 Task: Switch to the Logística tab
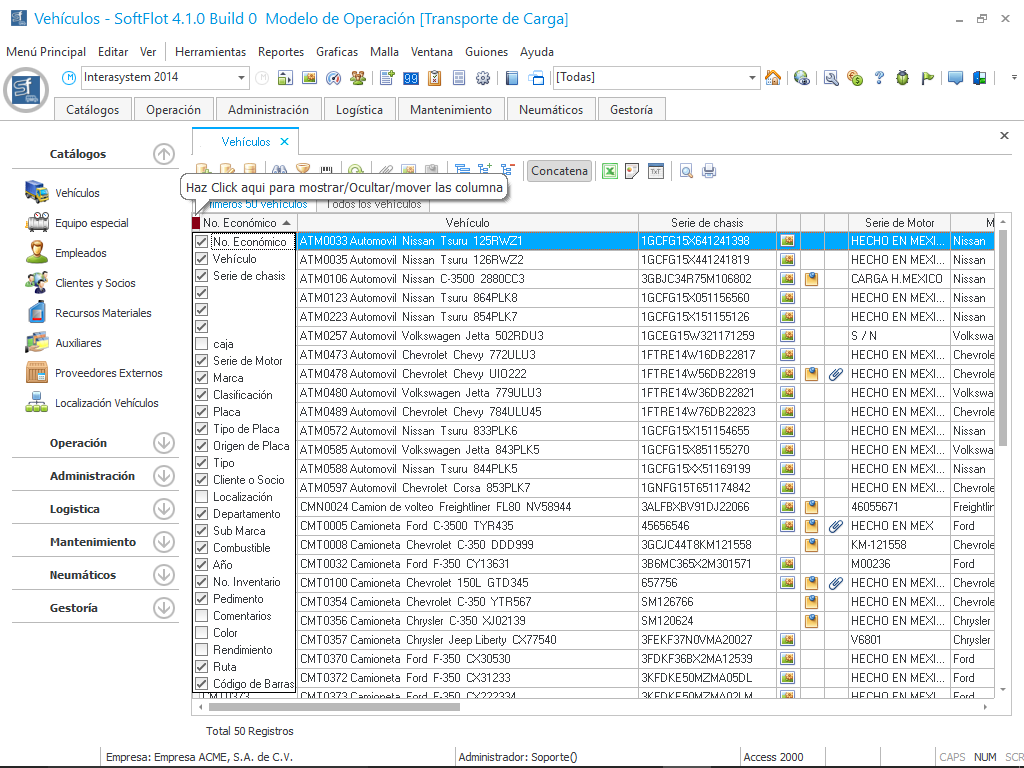(359, 110)
